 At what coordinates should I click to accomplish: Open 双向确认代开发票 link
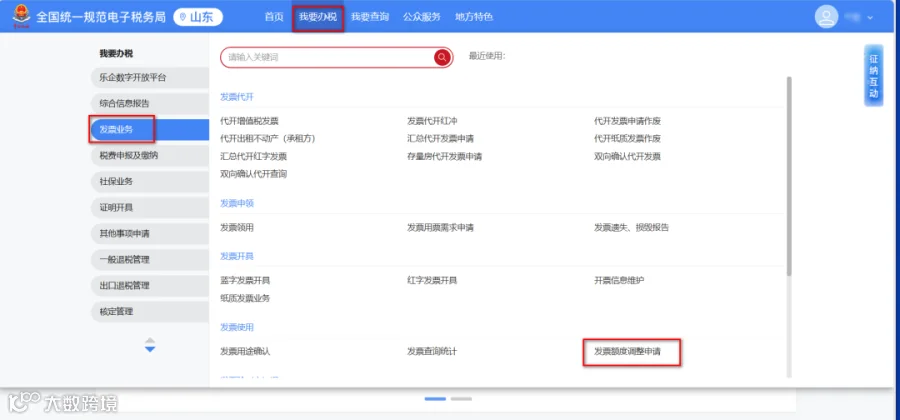(627, 156)
